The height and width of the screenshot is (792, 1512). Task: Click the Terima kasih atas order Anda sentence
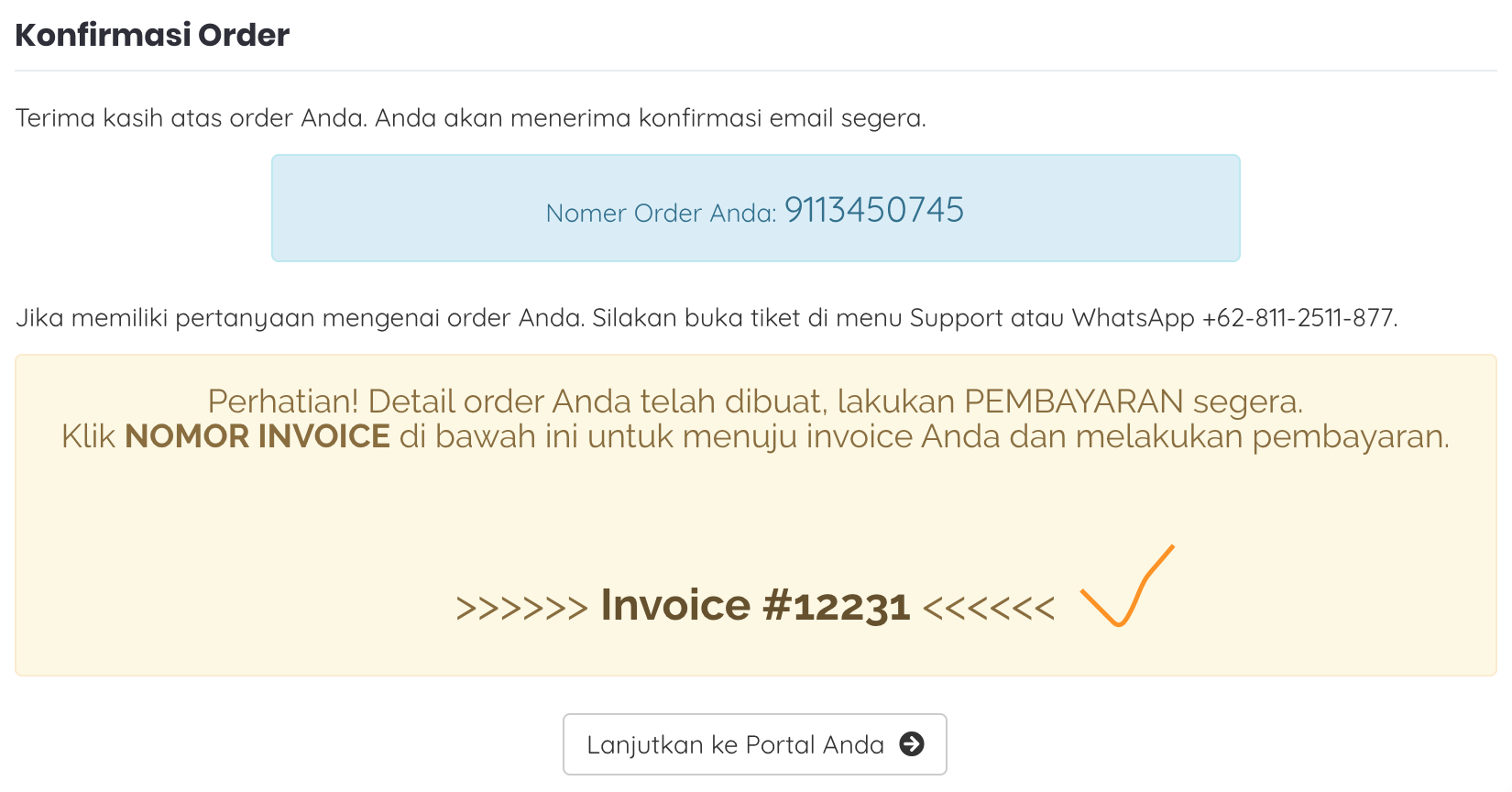[x=192, y=118]
